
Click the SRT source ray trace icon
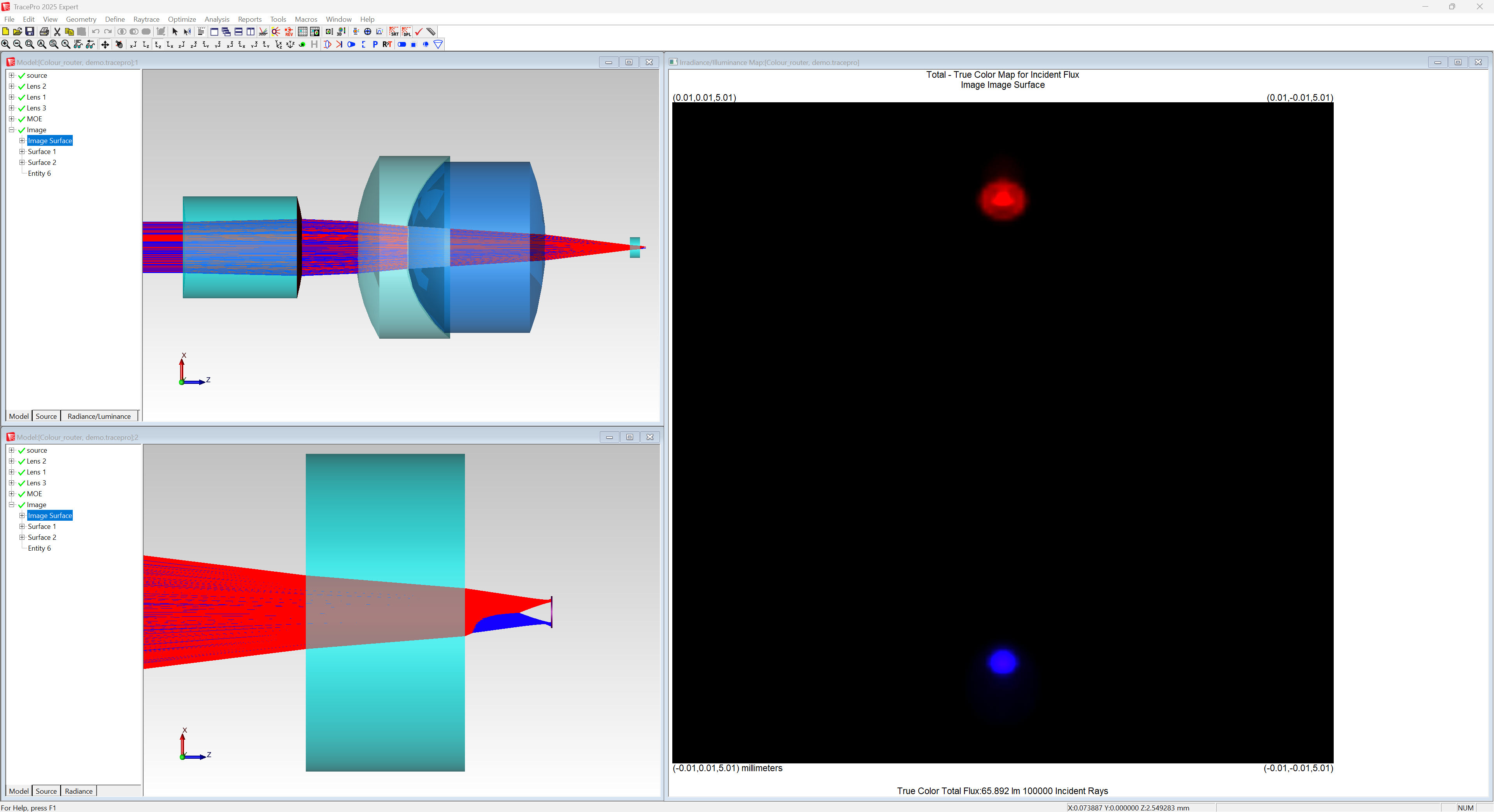(x=395, y=32)
